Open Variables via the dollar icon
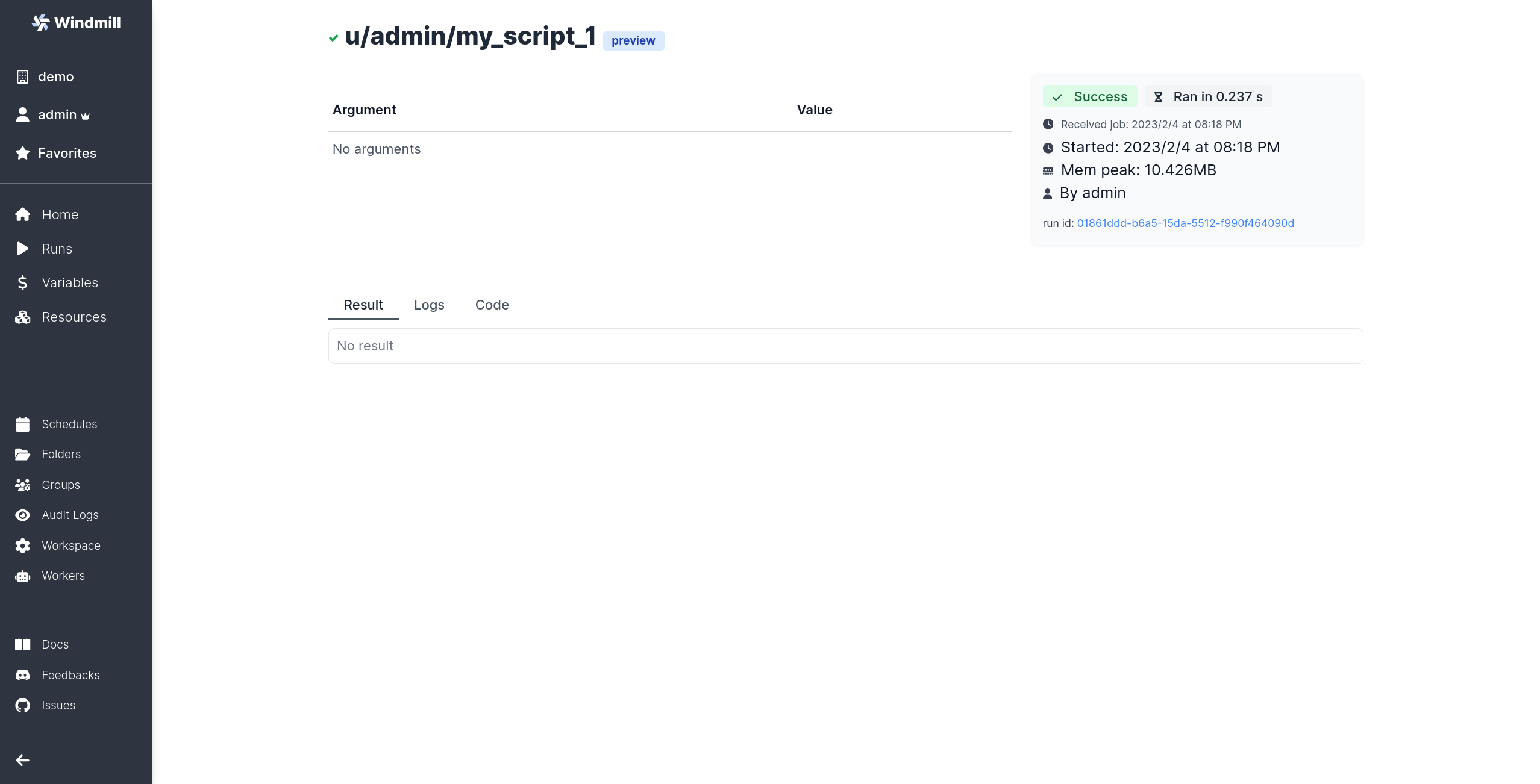 [x=23, y=282]
